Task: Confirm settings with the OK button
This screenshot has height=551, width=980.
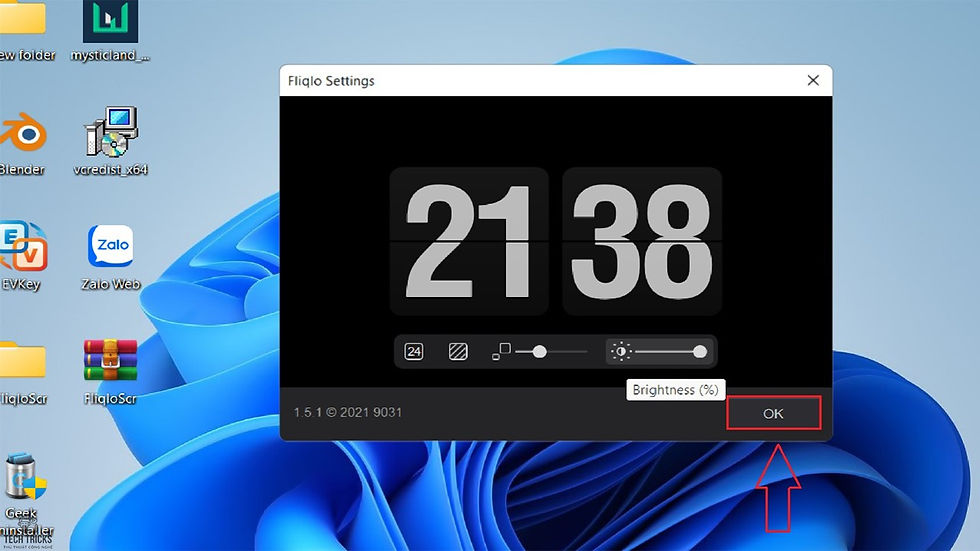Action: [x=774, y=413]
